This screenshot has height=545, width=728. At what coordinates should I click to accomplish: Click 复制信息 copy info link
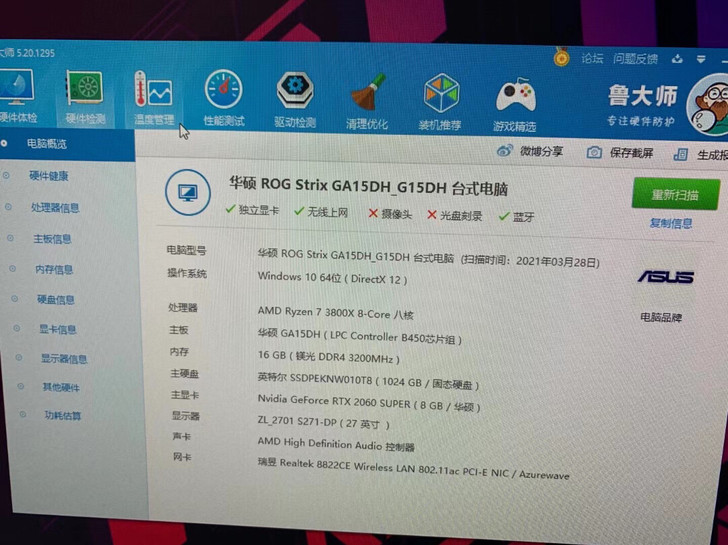pos(671,223)
